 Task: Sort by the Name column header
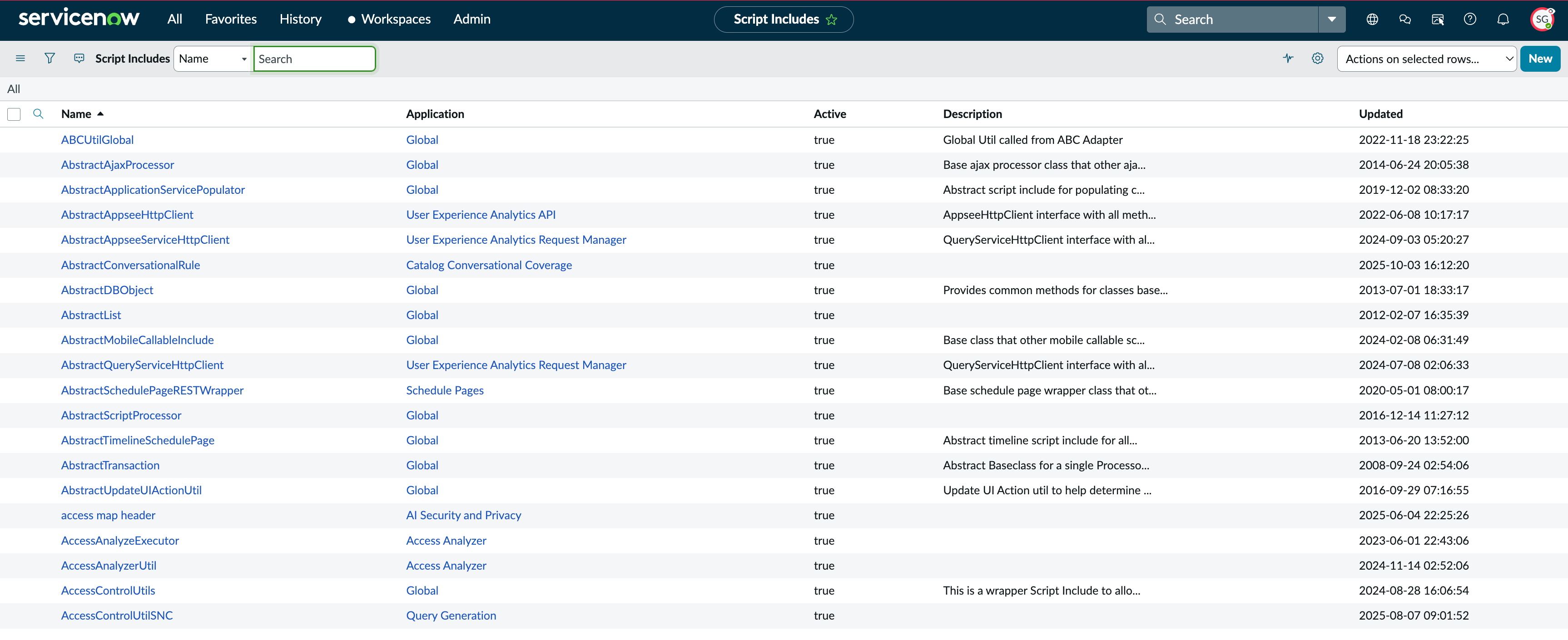tap(76, 114)
